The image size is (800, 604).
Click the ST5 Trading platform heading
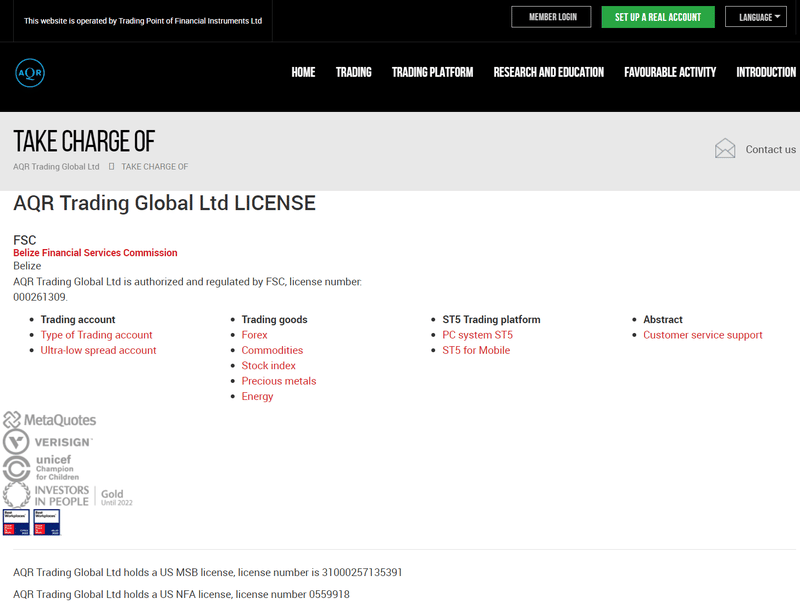pos(491,320)
